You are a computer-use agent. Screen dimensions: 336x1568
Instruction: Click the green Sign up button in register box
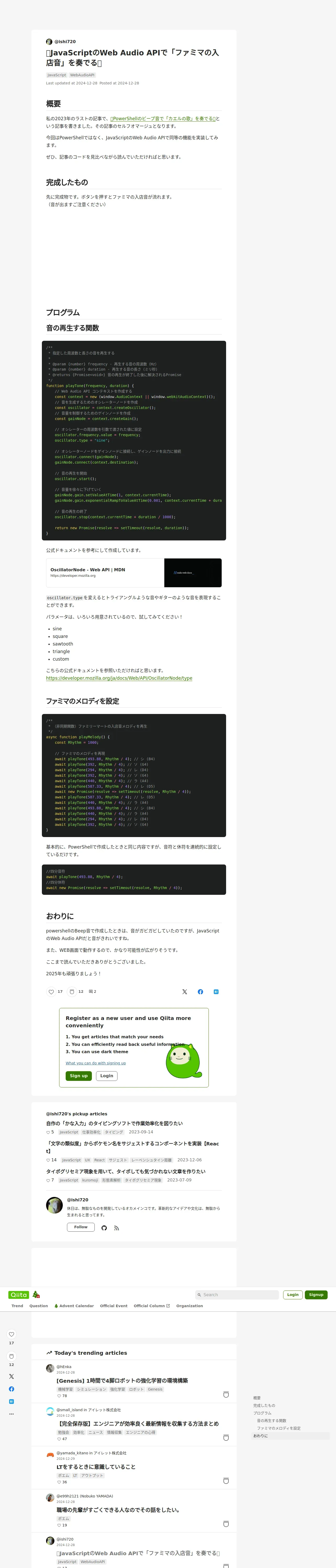[x=79, y=1076]
